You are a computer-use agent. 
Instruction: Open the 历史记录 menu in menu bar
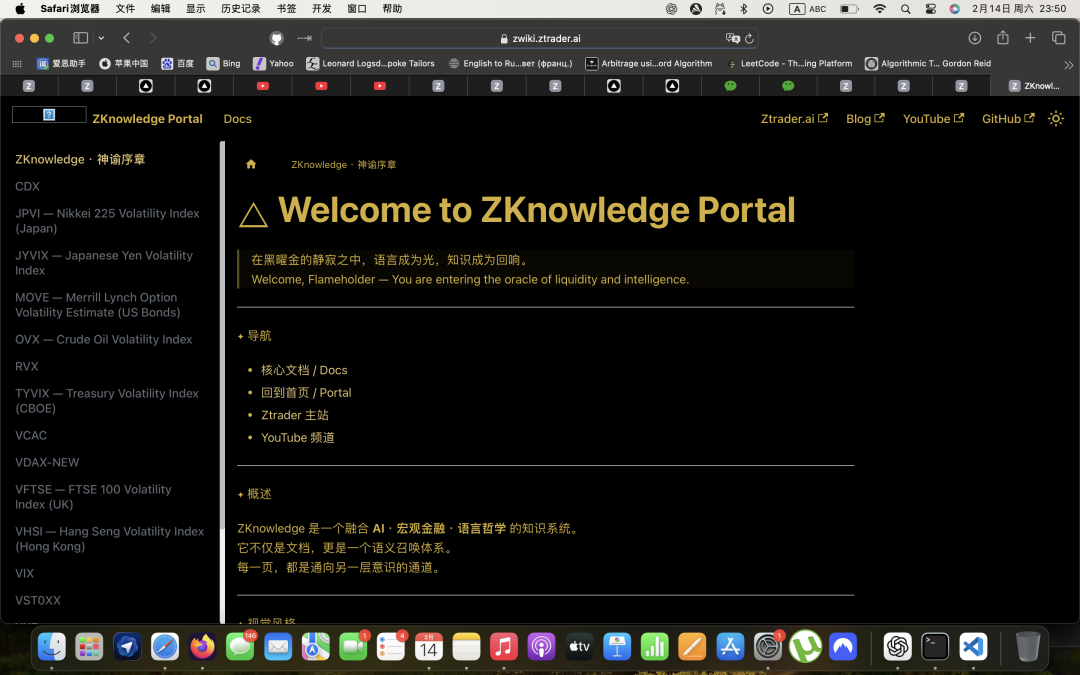240,9
